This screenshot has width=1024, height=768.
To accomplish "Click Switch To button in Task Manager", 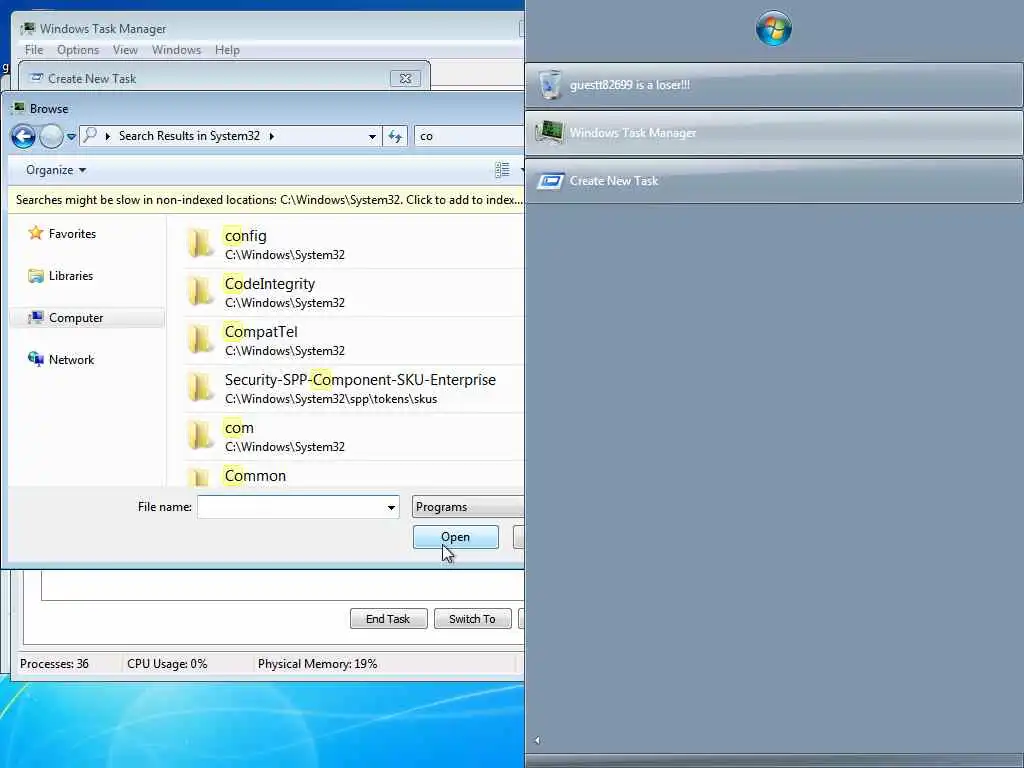I will coord(472,618).
